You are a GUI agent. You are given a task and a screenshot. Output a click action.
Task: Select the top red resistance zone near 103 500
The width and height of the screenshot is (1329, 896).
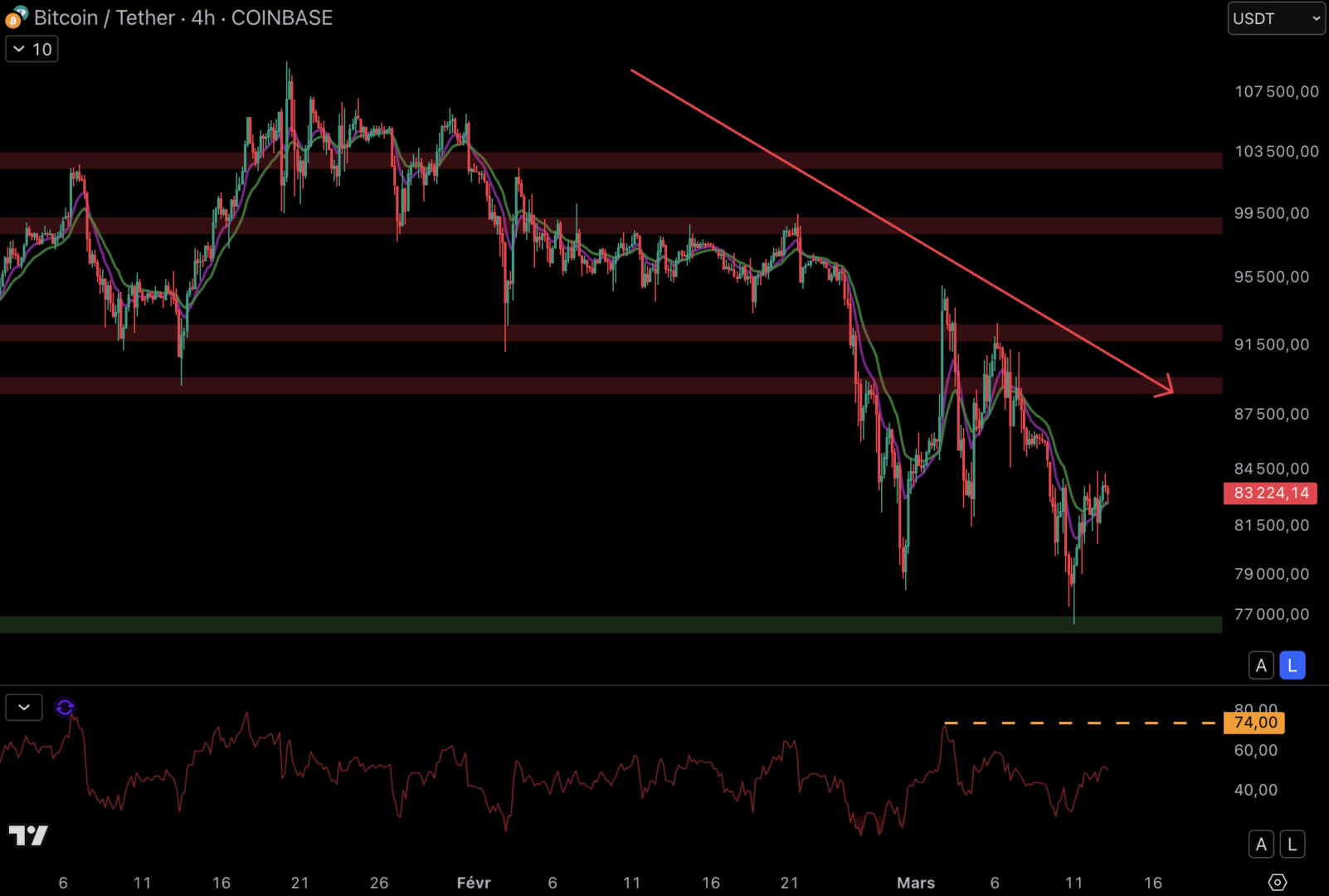tap(581, 160)
